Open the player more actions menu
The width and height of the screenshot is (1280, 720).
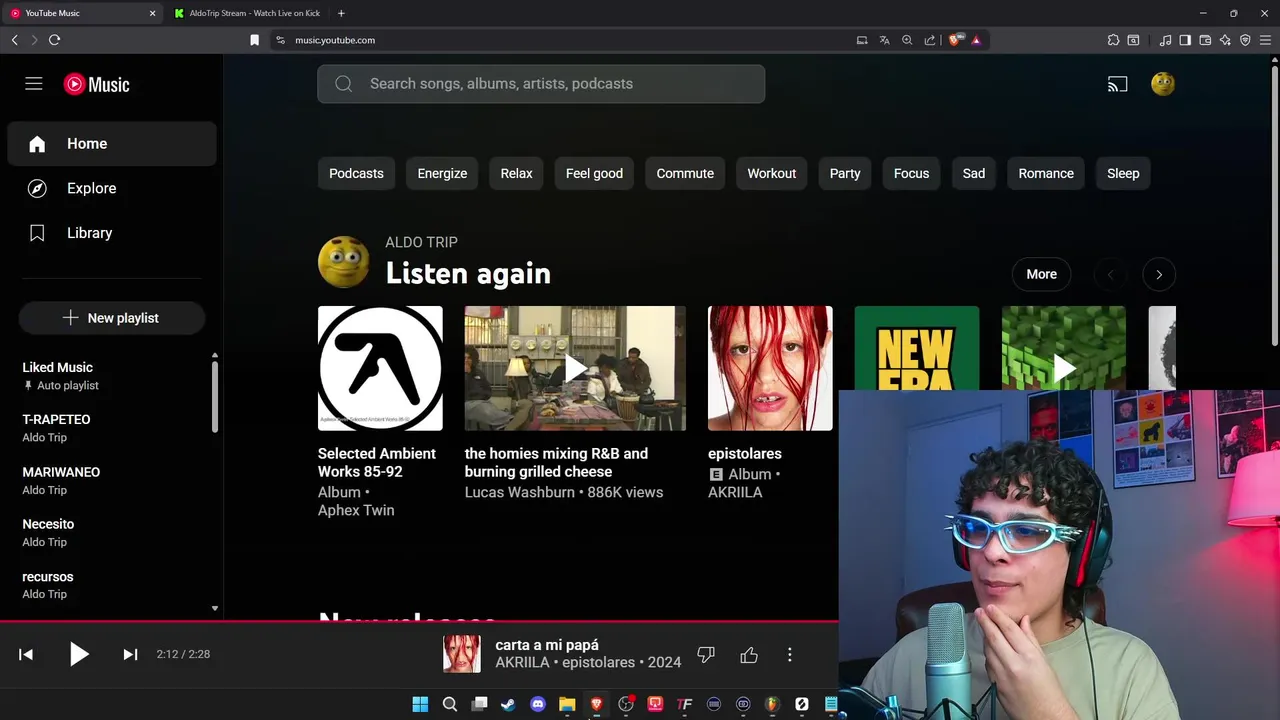pos(790,655)
